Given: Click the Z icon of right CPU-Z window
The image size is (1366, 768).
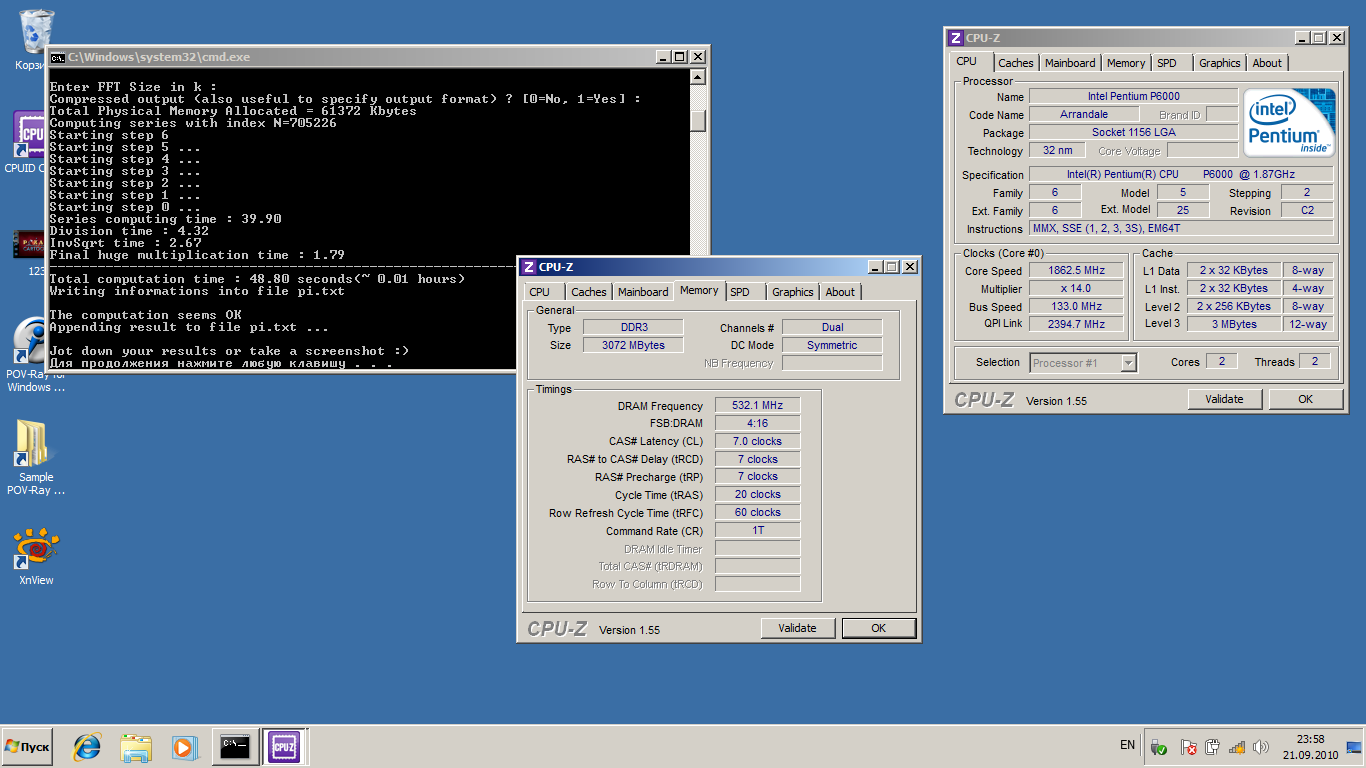Looking at the screenshot, I should click(x=955, y=38).
